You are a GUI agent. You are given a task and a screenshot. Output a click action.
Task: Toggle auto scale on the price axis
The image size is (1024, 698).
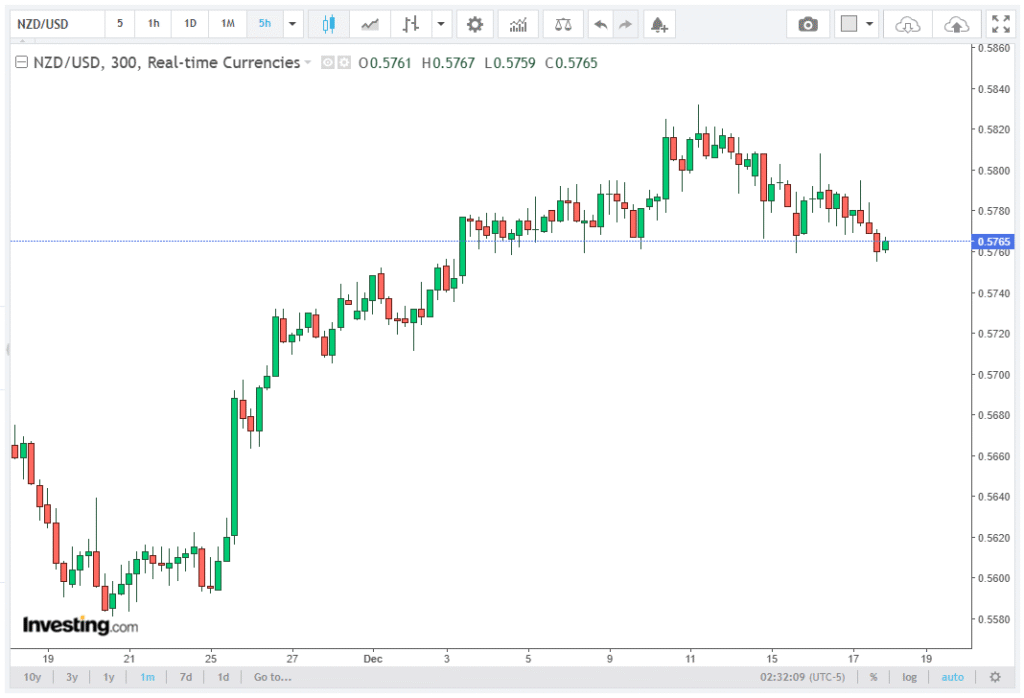pyautogui.click(x=952, y=677)
